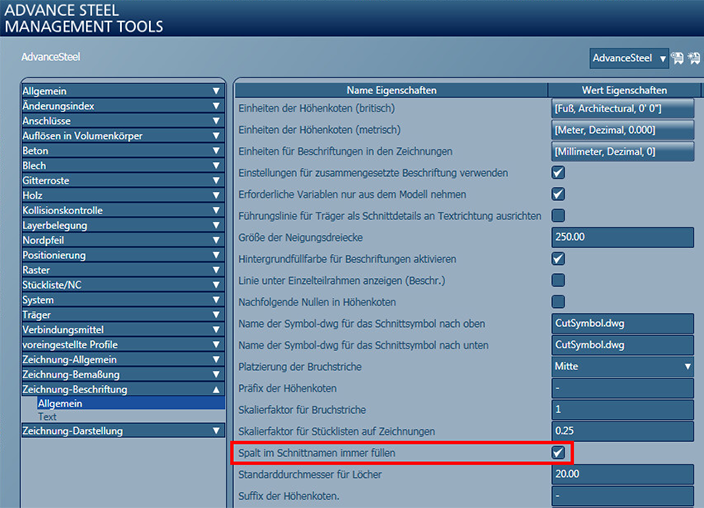Open the Verbindungsmittel category

(123, 330)
